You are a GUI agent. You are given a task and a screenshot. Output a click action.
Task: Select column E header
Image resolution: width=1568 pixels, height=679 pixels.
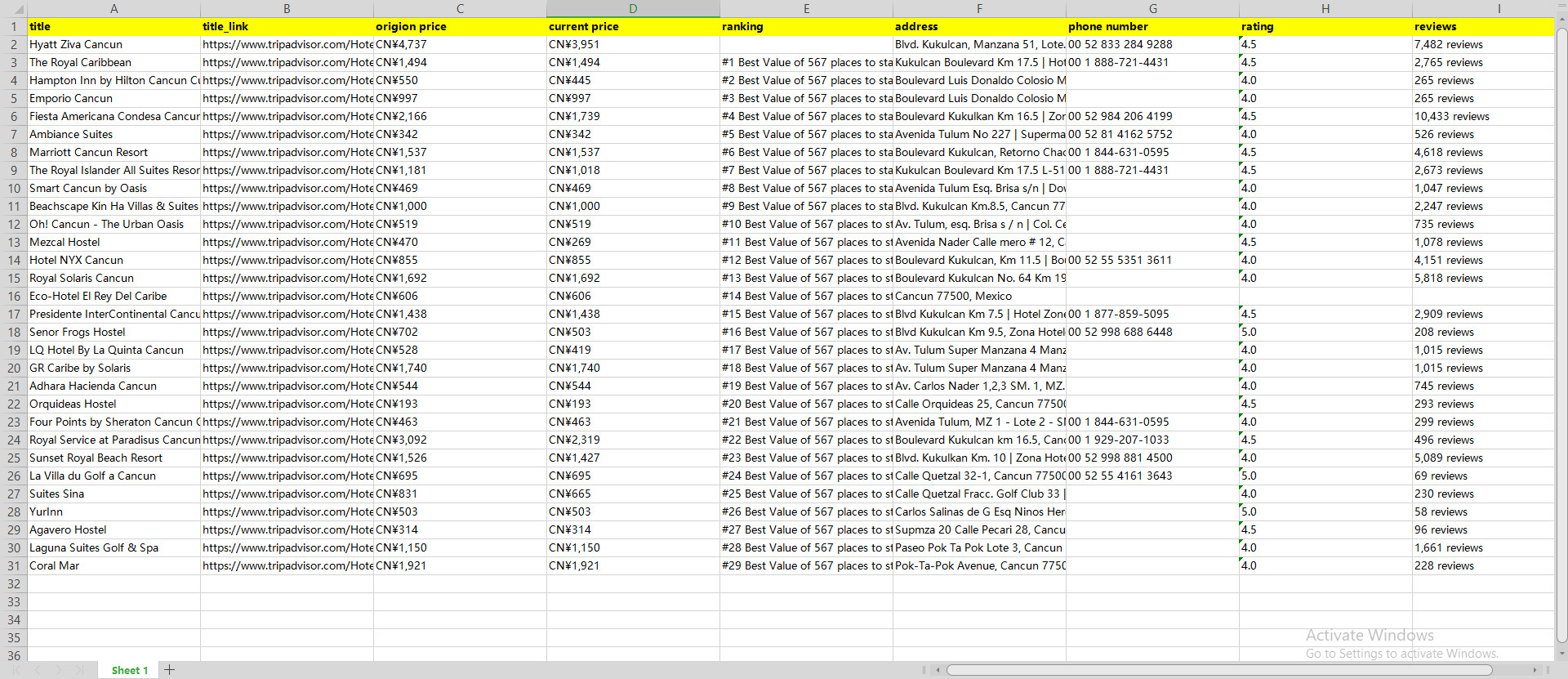click(806, 9)
